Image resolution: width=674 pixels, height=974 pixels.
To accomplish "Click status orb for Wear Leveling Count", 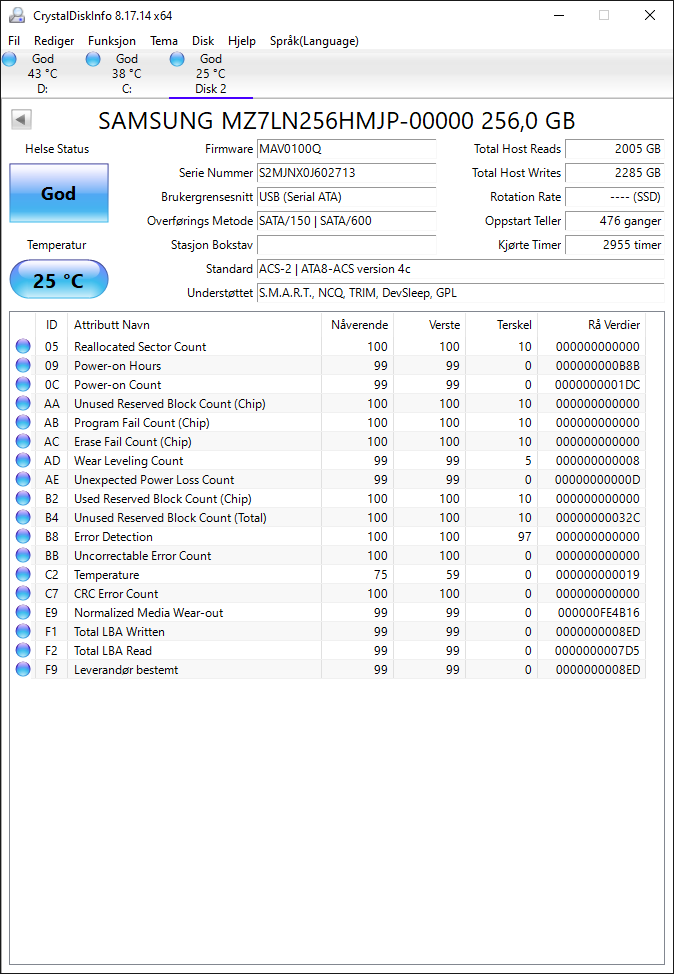I will click(x=23, y=461).
